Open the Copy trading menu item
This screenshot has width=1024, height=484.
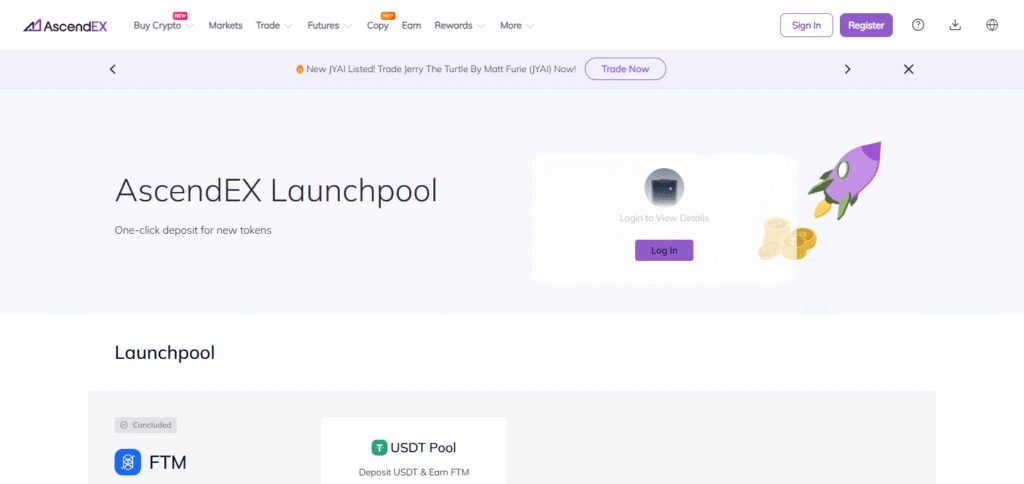(x=377, y=25)
